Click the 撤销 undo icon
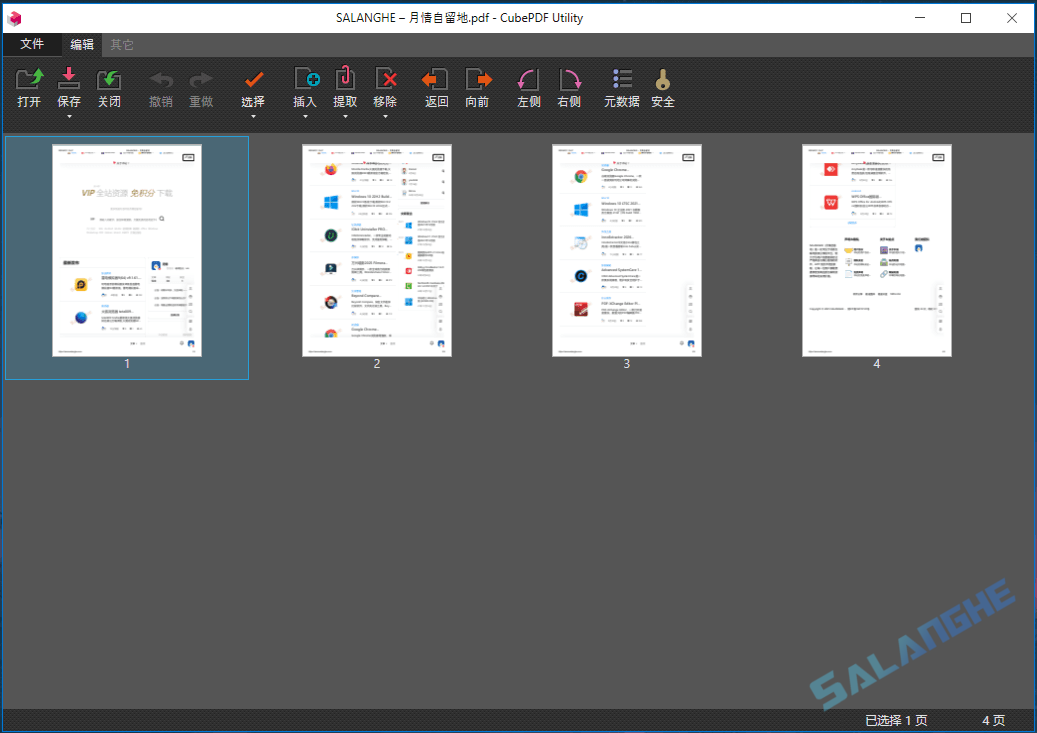Viewport: 1037px width, 733px height. [x=161, y=88]
